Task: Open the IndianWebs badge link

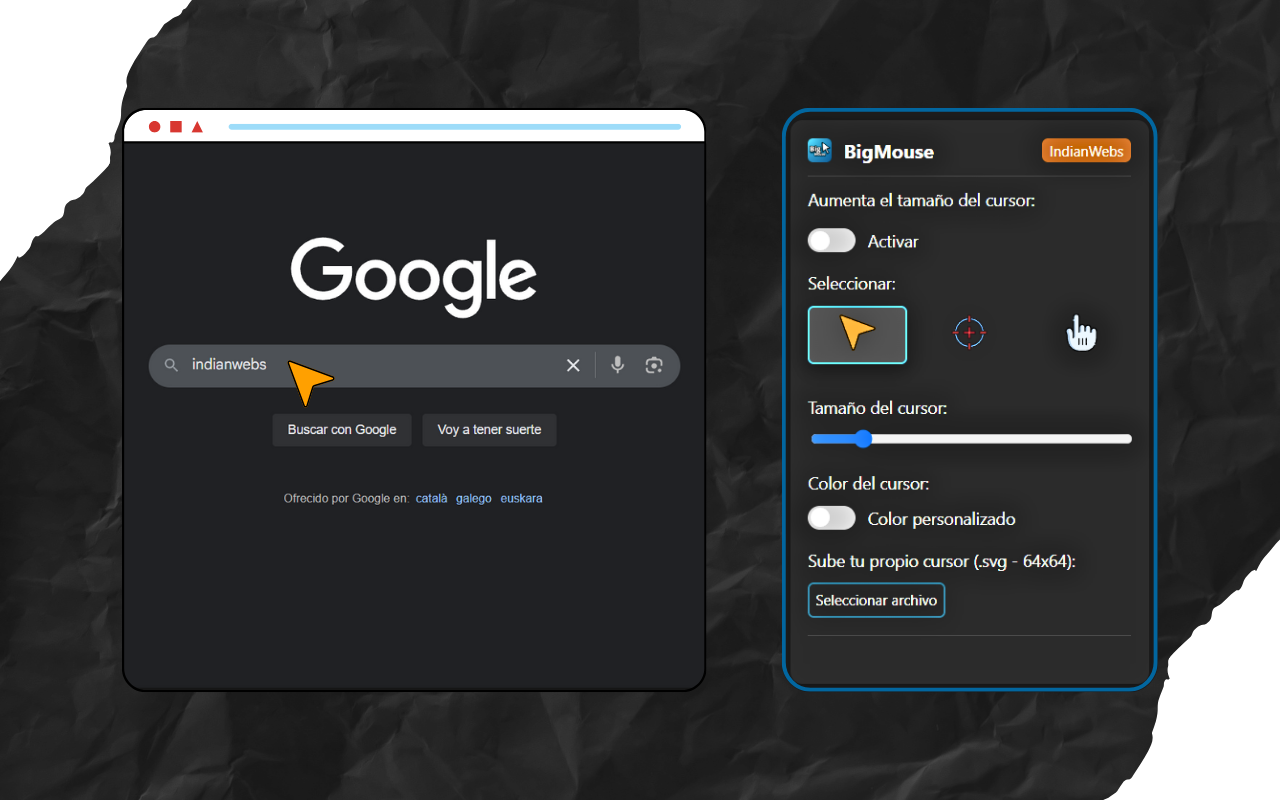Action: 1086,151
